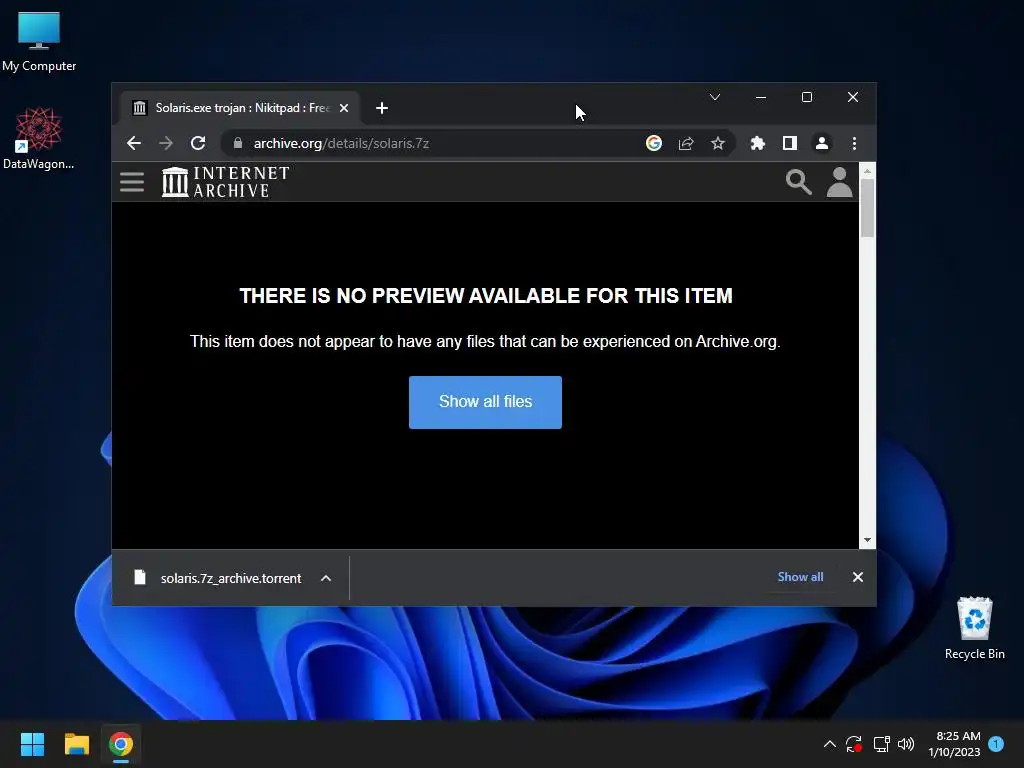Close the Chrome downloads bar
The width and height of the screenshot is (1024, 768).
[x=857, y=577]
